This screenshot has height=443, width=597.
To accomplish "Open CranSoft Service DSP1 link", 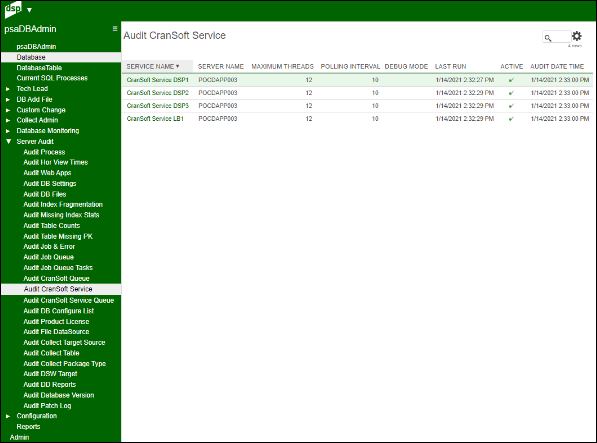I will point(158,80).
